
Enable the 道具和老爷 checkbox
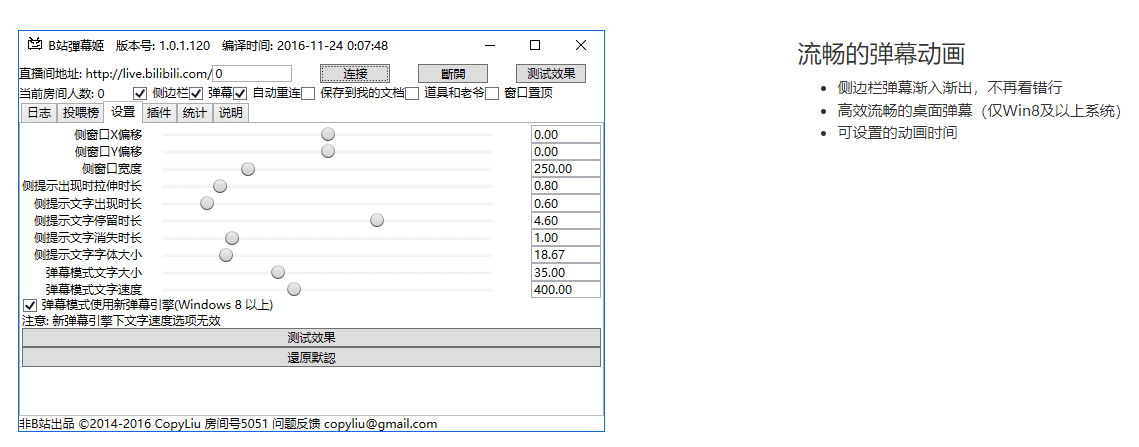412,93
